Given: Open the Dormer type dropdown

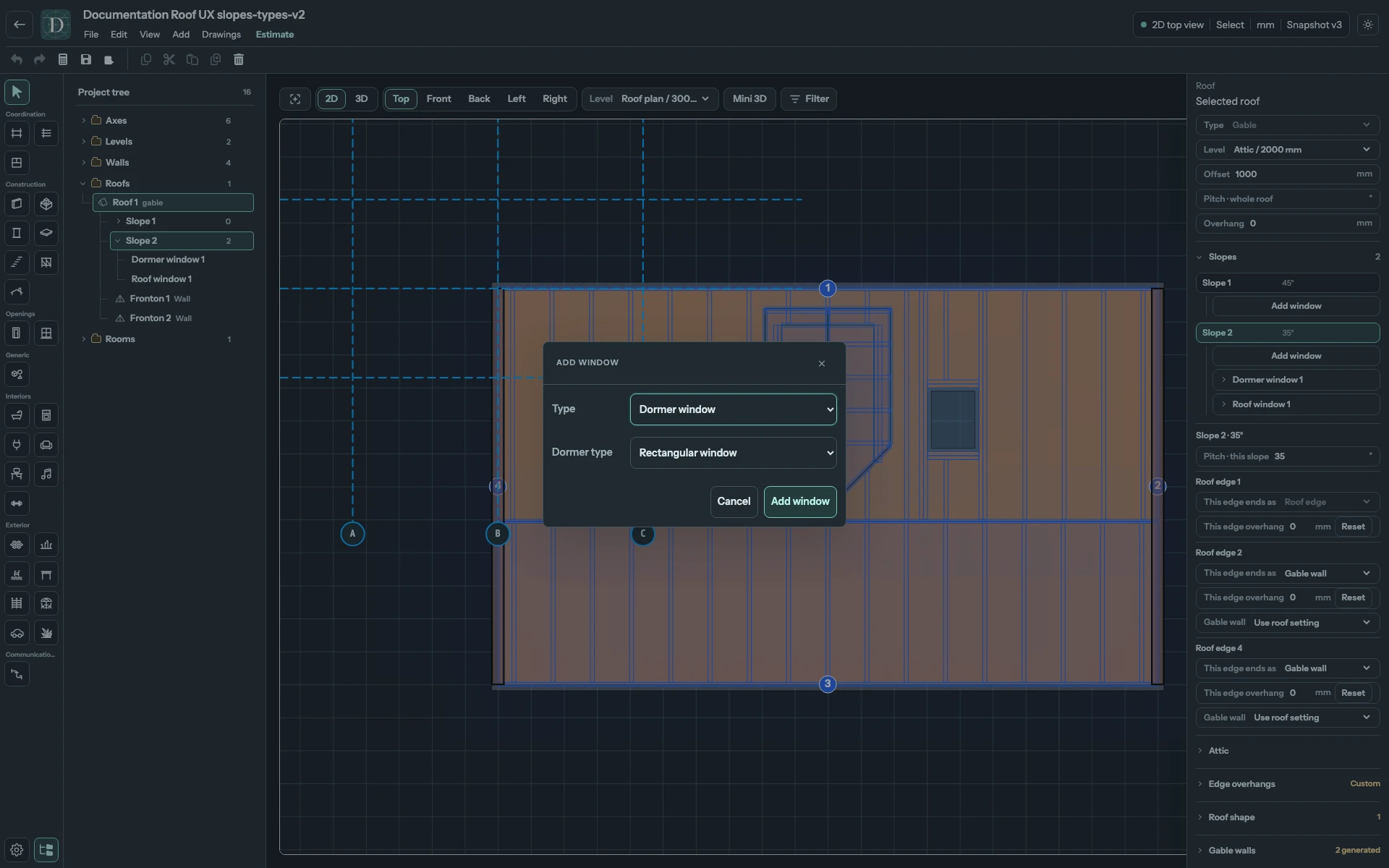Looking at the screenshot, I should (x=734, y=453).
